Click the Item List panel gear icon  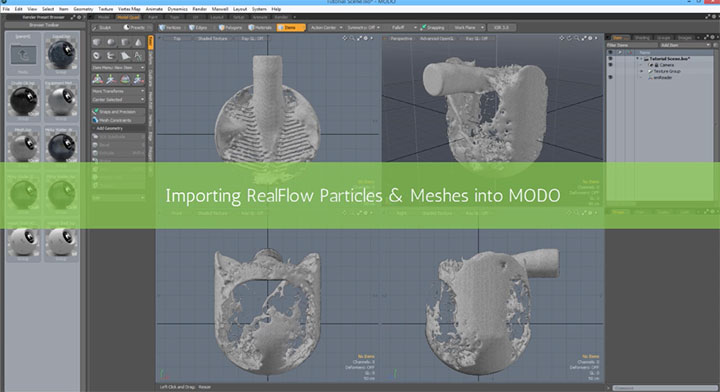coord(713,37)
